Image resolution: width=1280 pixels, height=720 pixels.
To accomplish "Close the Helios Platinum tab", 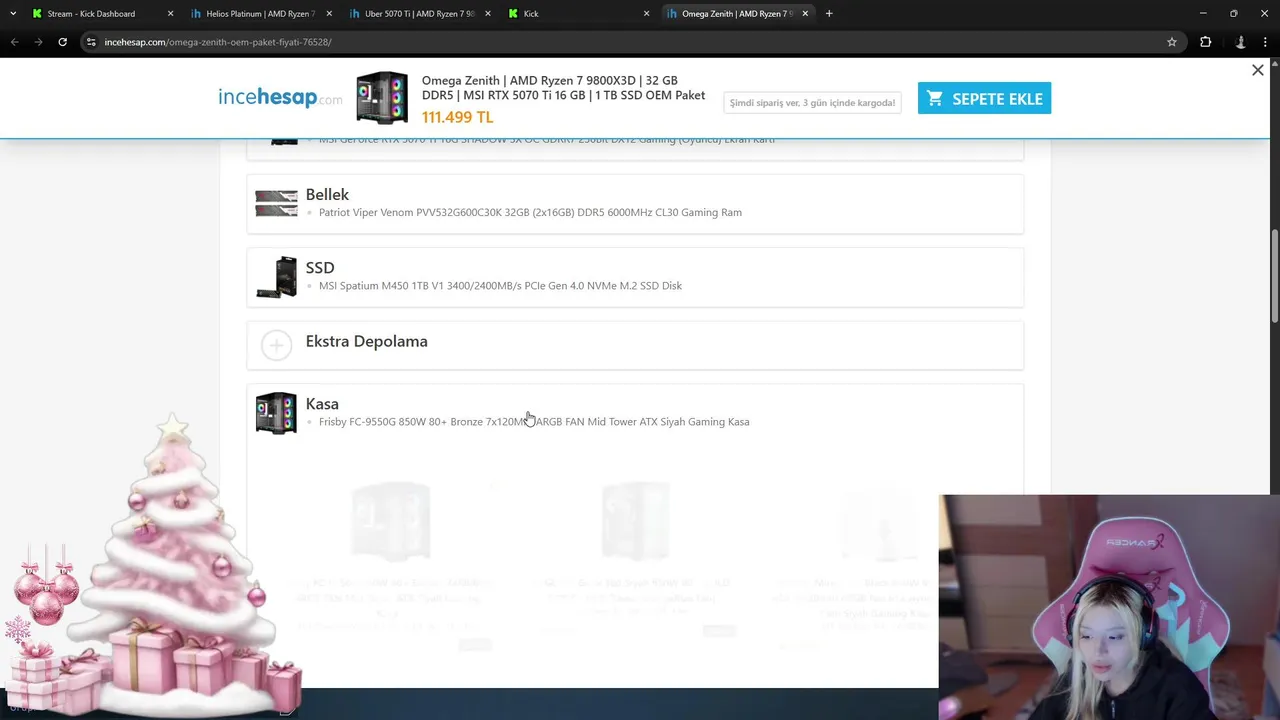I will click(329, 14).
